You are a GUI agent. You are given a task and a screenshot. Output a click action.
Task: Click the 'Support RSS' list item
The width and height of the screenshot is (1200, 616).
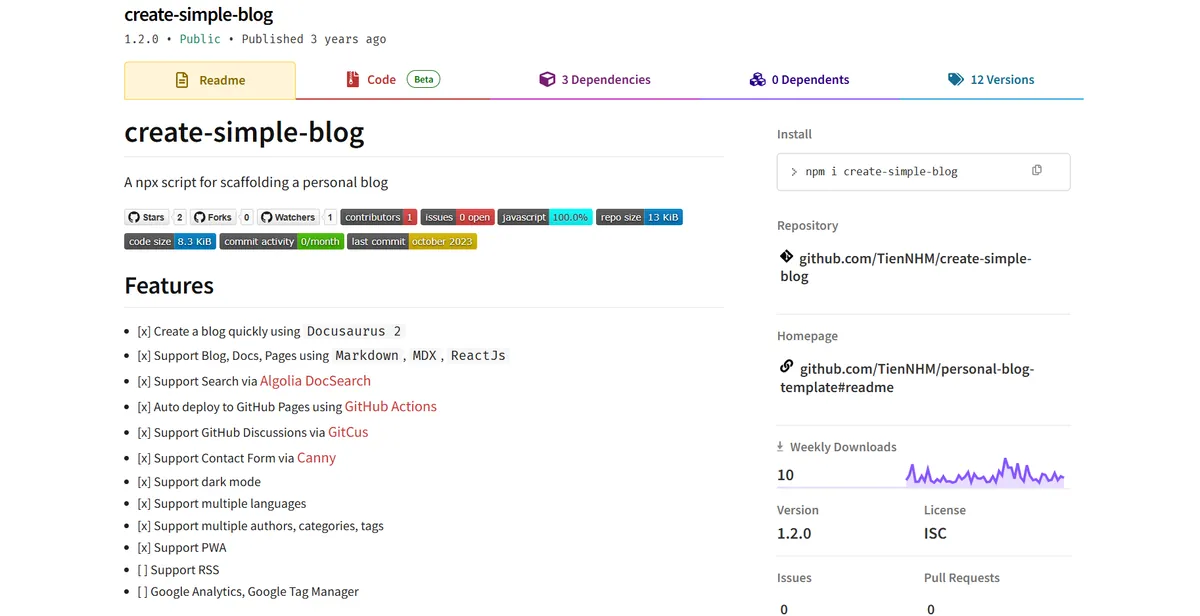click(178, 570)
